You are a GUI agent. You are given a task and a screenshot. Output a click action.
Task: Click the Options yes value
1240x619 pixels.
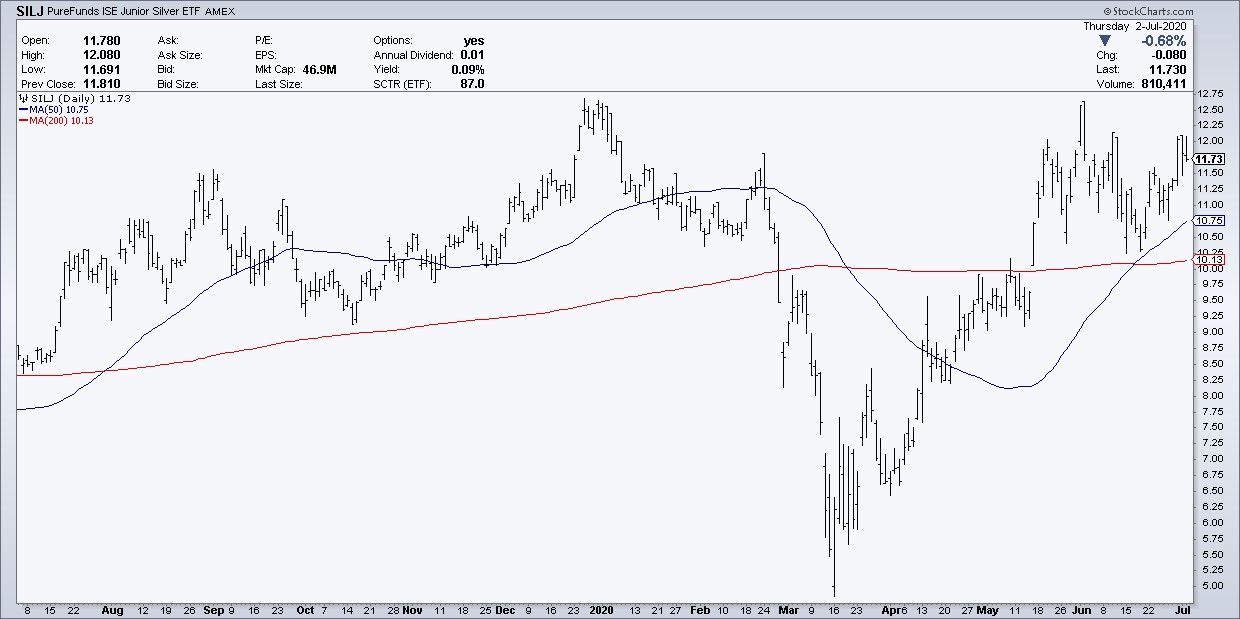pyautogui.click(x=473, y=41)
